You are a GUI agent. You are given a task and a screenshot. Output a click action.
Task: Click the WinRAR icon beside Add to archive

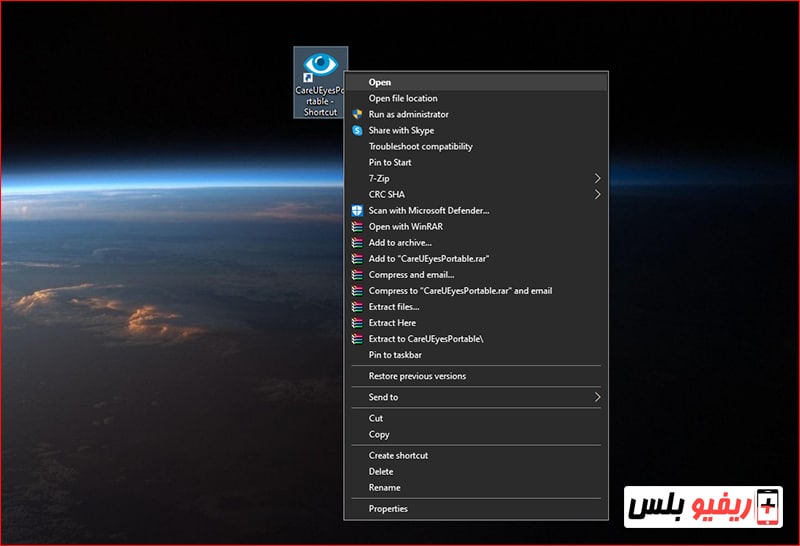357,242
